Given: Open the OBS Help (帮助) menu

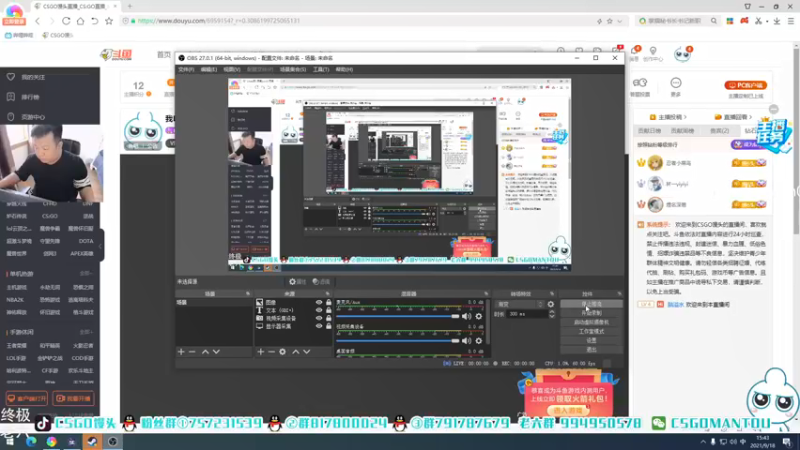Looking at the screenshot, I should pos(344,69).
